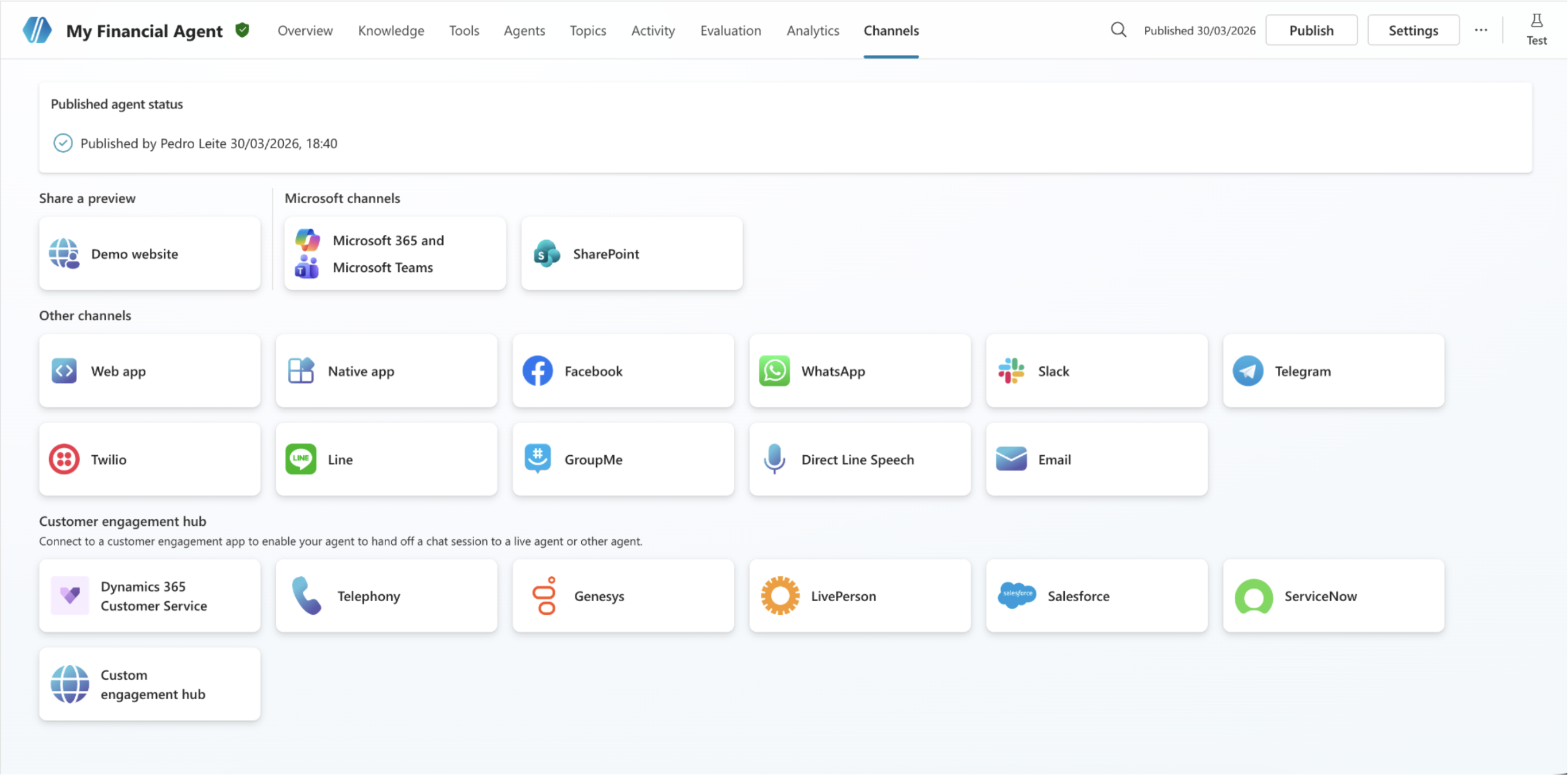
Task: Switch to the Agents tab
Action: pyautogui.click(x=524, y=30)
